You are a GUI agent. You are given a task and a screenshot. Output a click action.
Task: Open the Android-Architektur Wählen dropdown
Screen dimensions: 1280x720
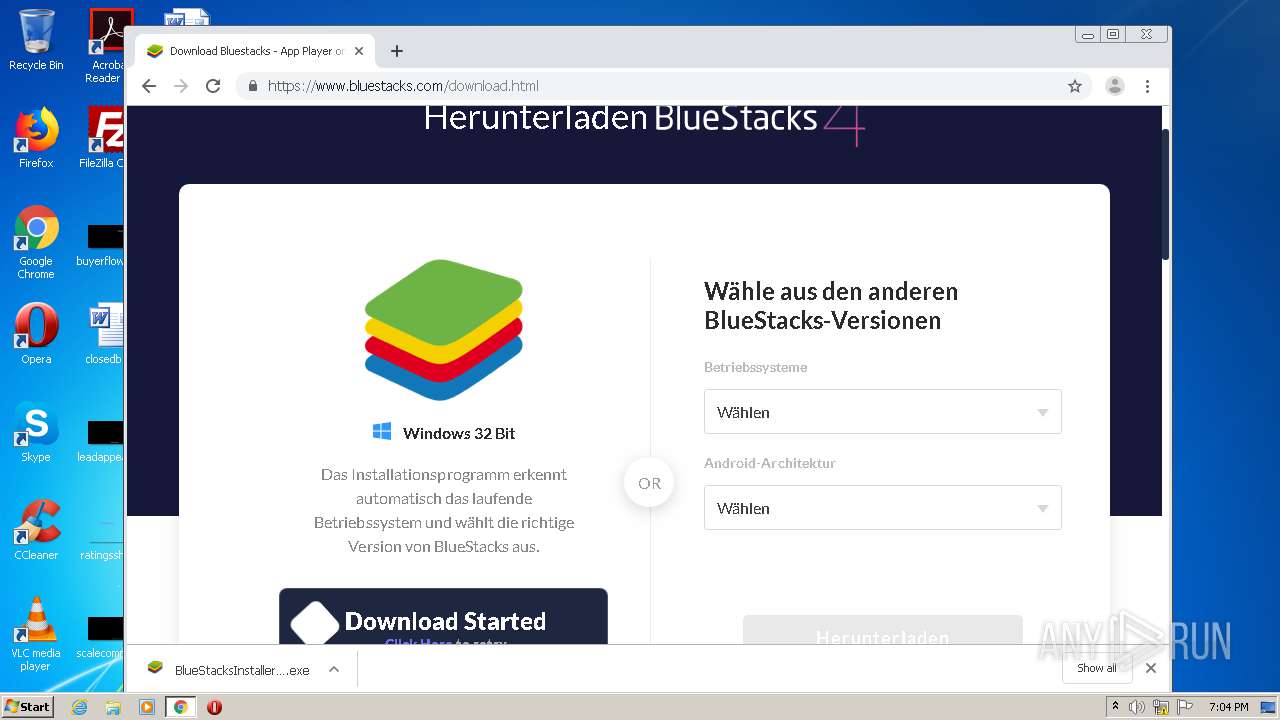(x=882, y=508)
